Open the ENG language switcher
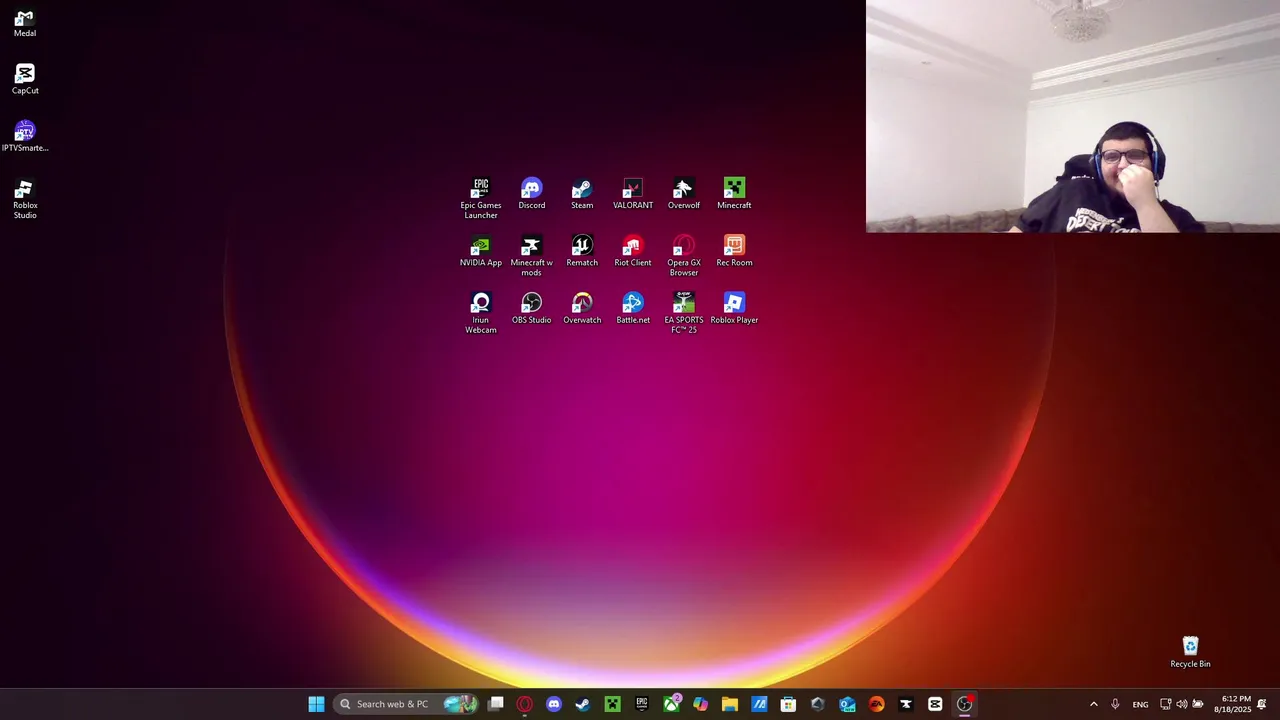Image resolution: width=1280 pixels, height=720 pixels. pos(1140,704)
